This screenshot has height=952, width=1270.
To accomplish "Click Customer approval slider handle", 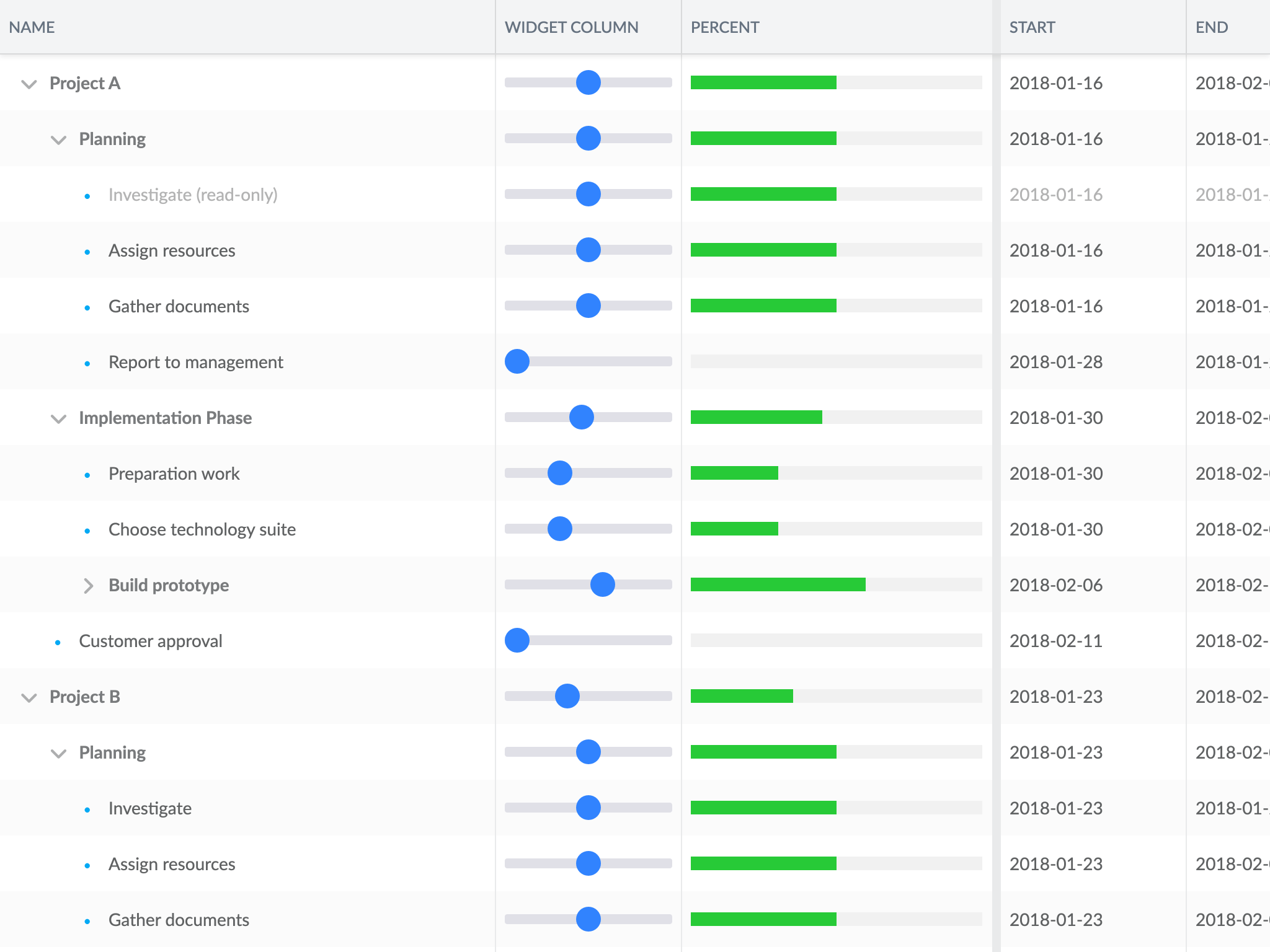I will [517, 640].
